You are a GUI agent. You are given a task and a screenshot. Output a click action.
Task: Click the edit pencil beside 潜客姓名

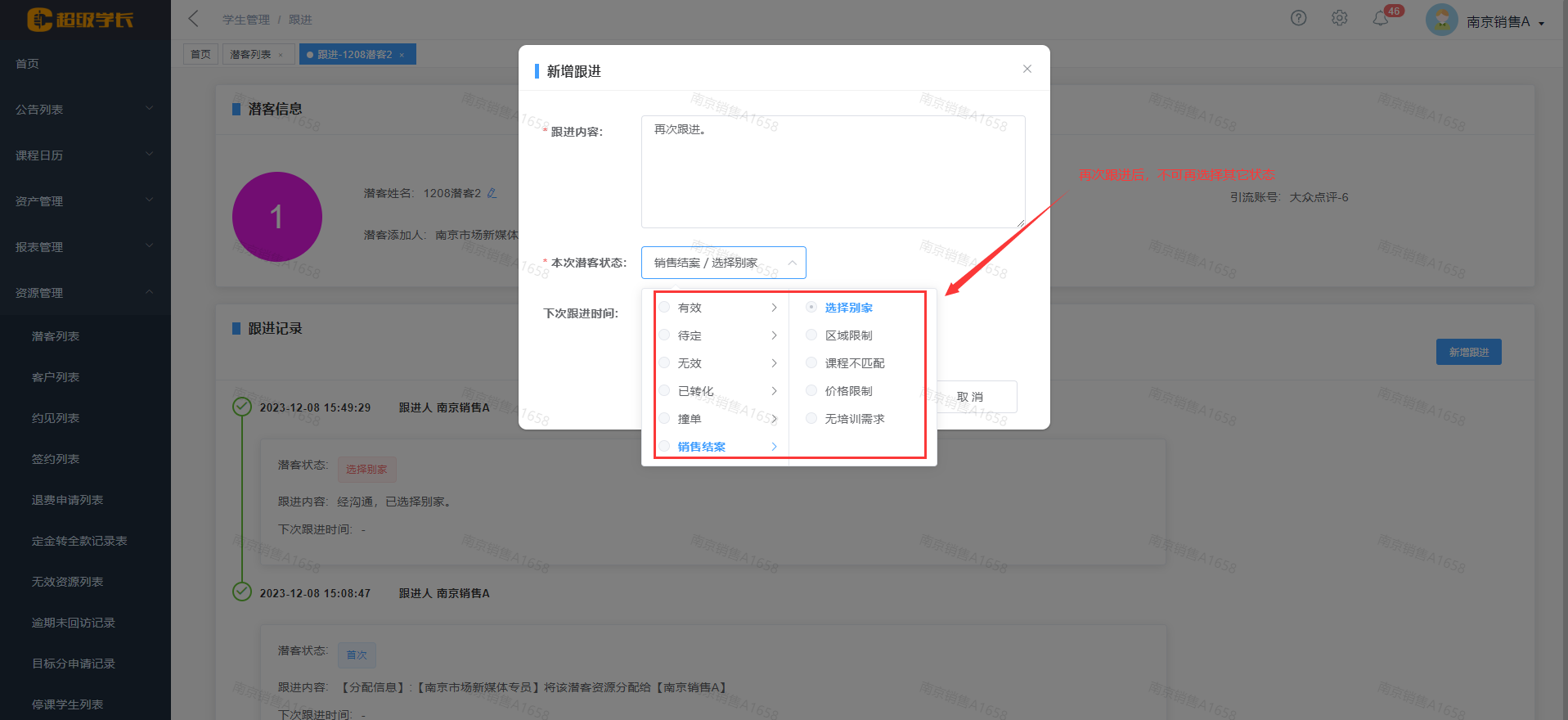[492, 193]
